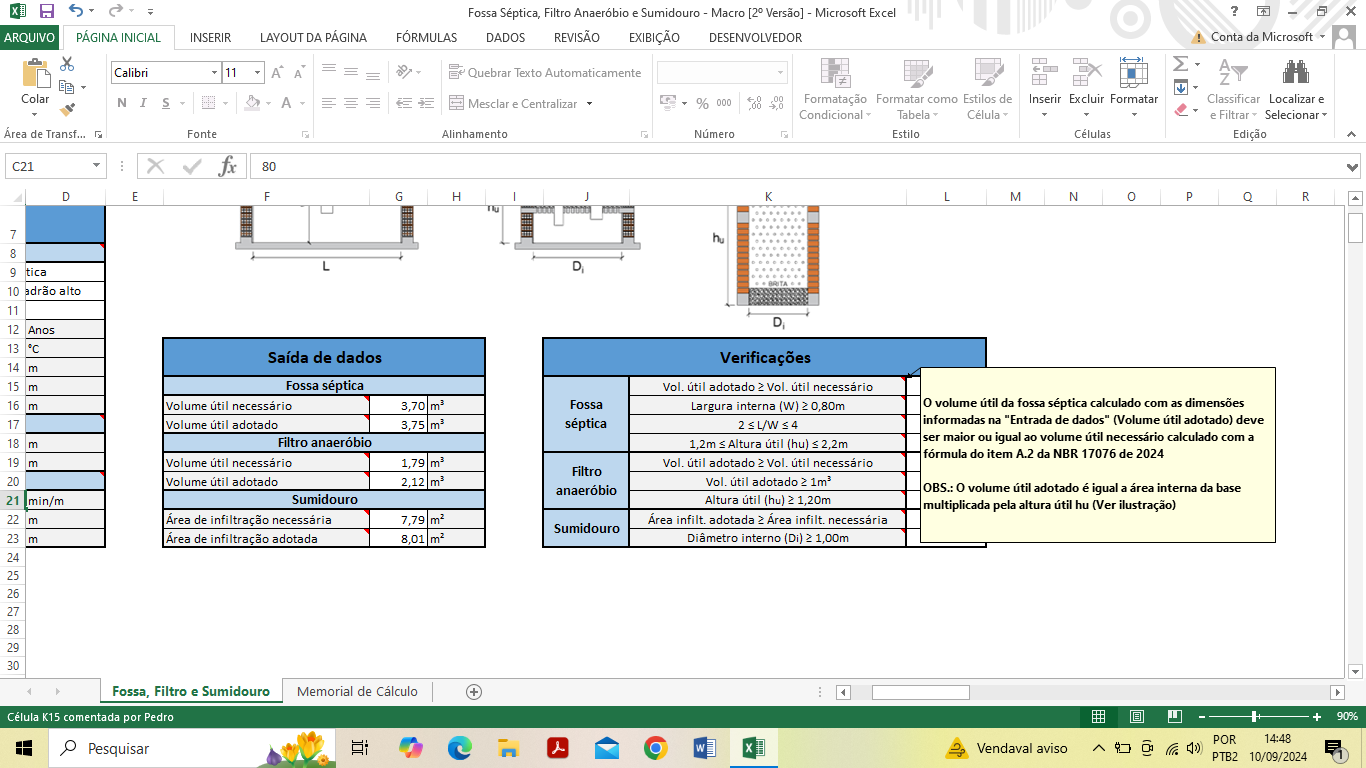This screenshot has width=1366, height=768.
Task: Switch to Normal view in status bar
Action: coord(1098,716)
